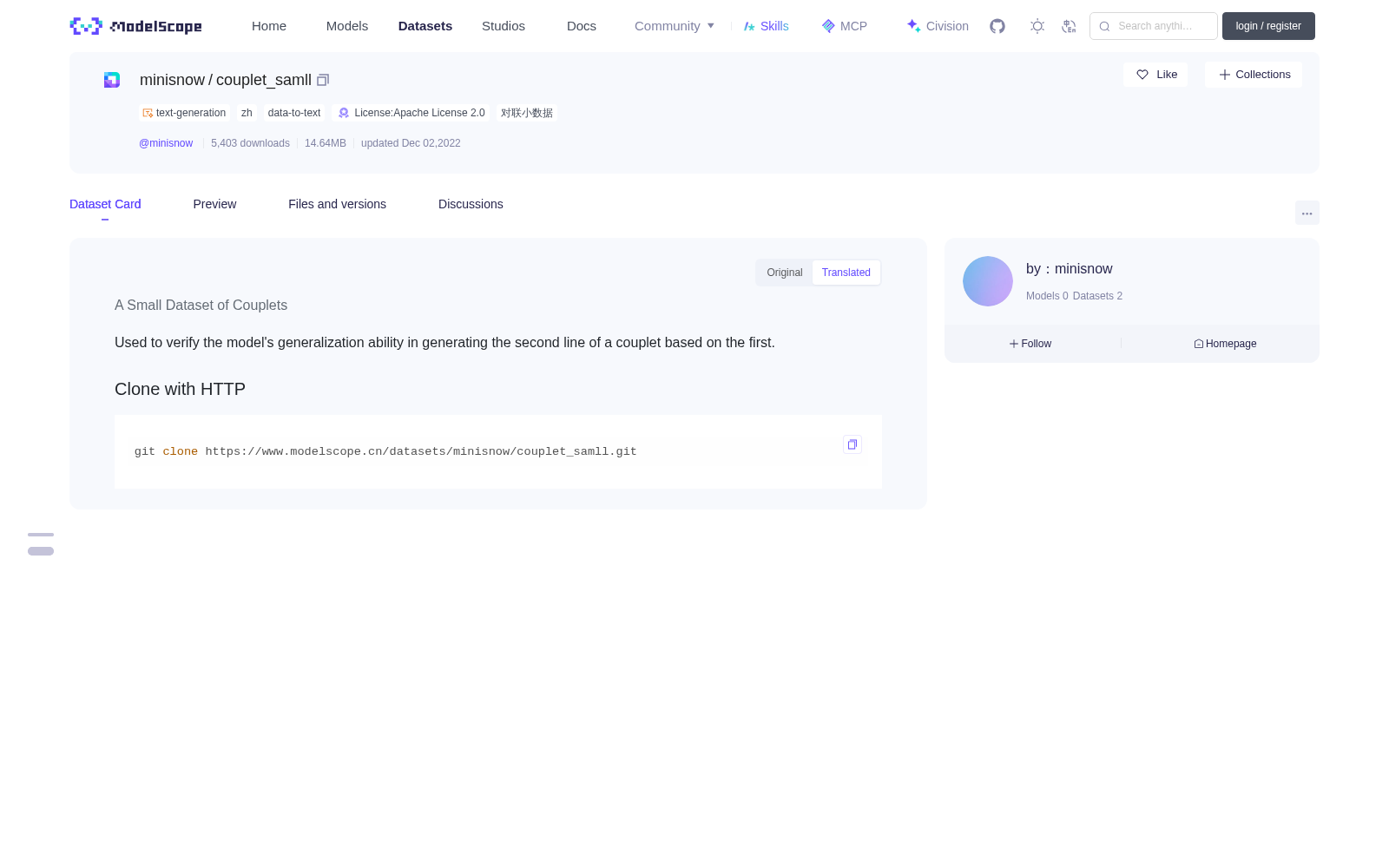Open the GitHub icon link

coord(997,26)
